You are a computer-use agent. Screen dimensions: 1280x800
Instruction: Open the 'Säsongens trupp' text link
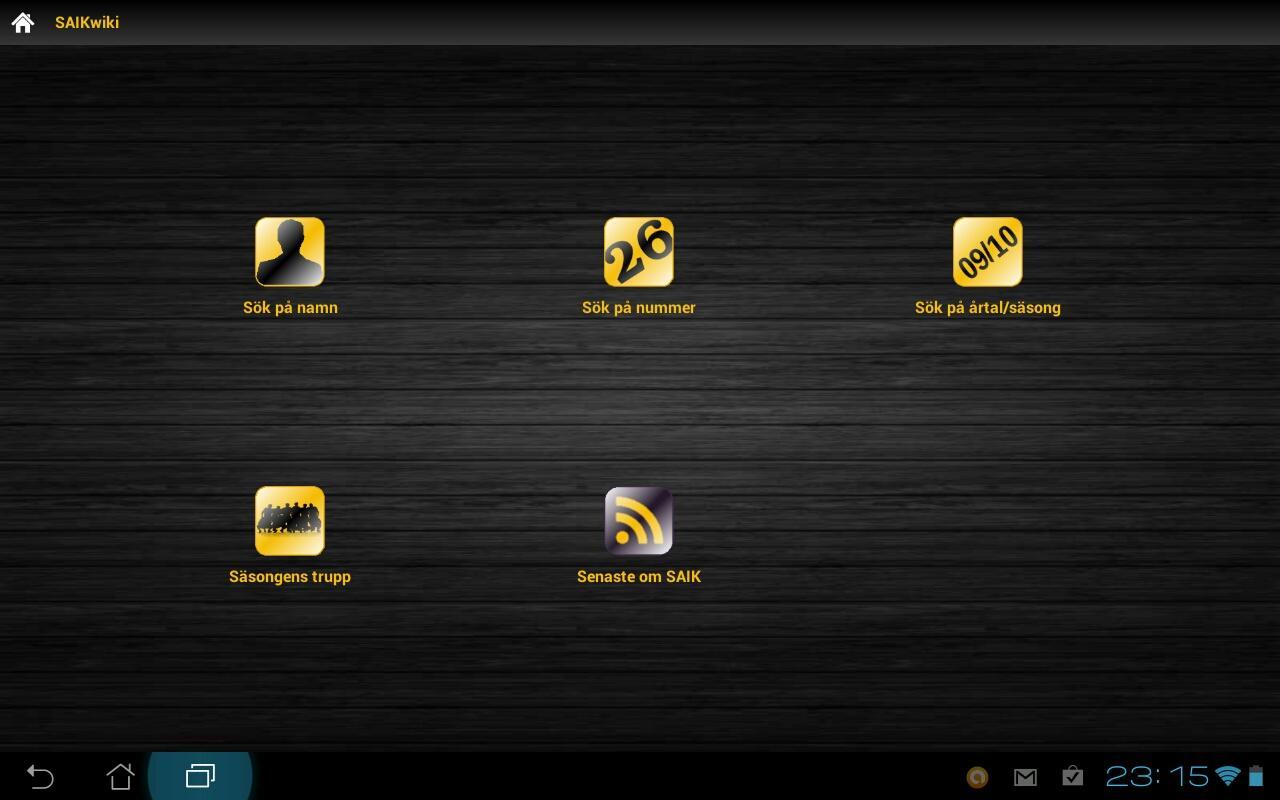(290, 577)
